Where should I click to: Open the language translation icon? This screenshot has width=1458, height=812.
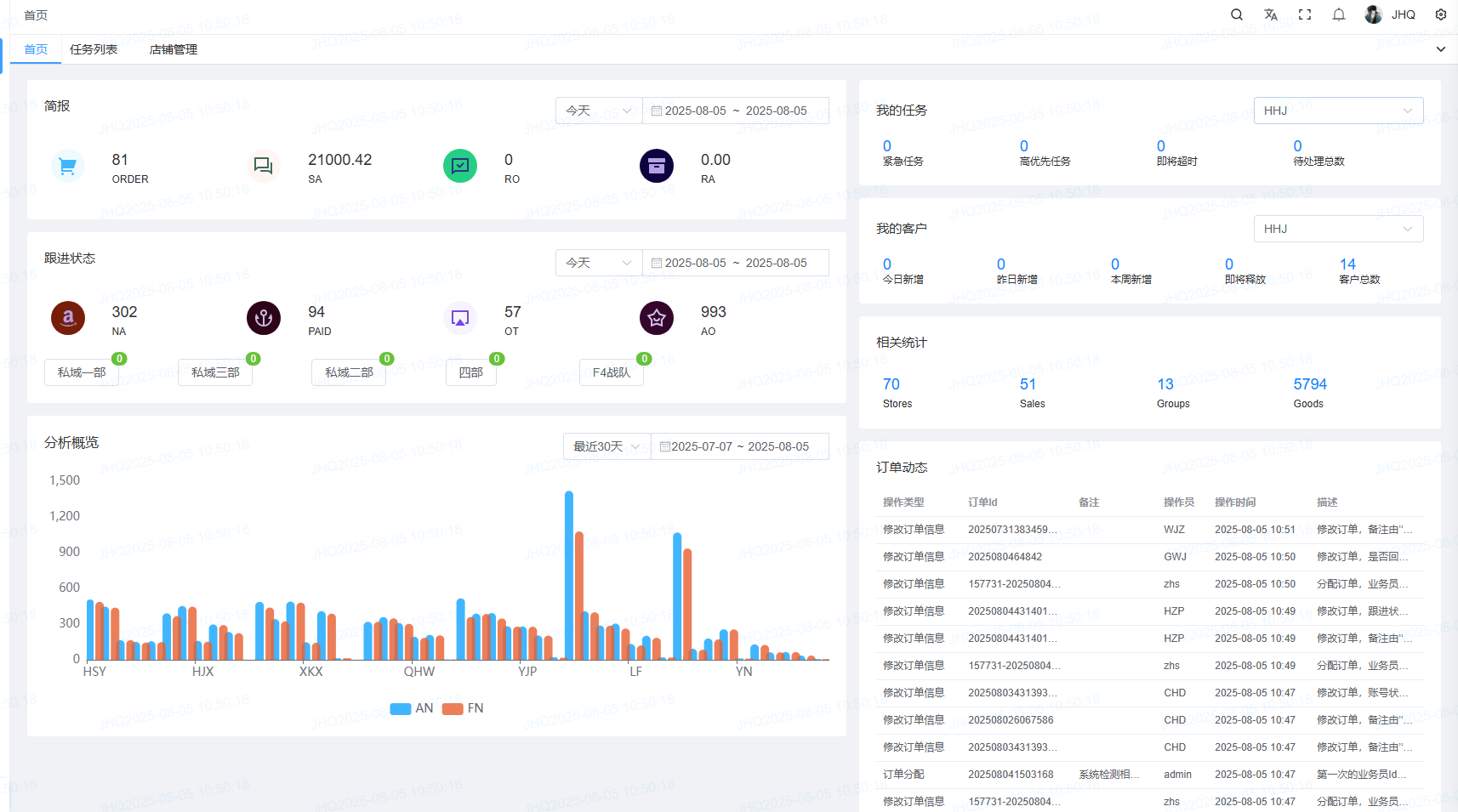(1271, 14)
